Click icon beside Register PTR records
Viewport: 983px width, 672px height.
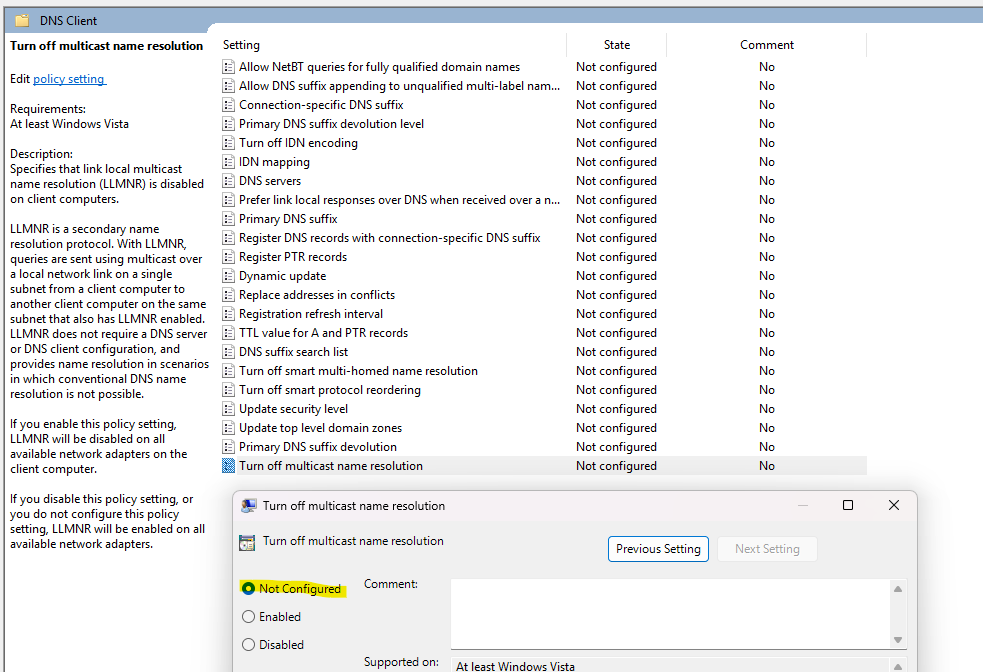tap(229, 257)
